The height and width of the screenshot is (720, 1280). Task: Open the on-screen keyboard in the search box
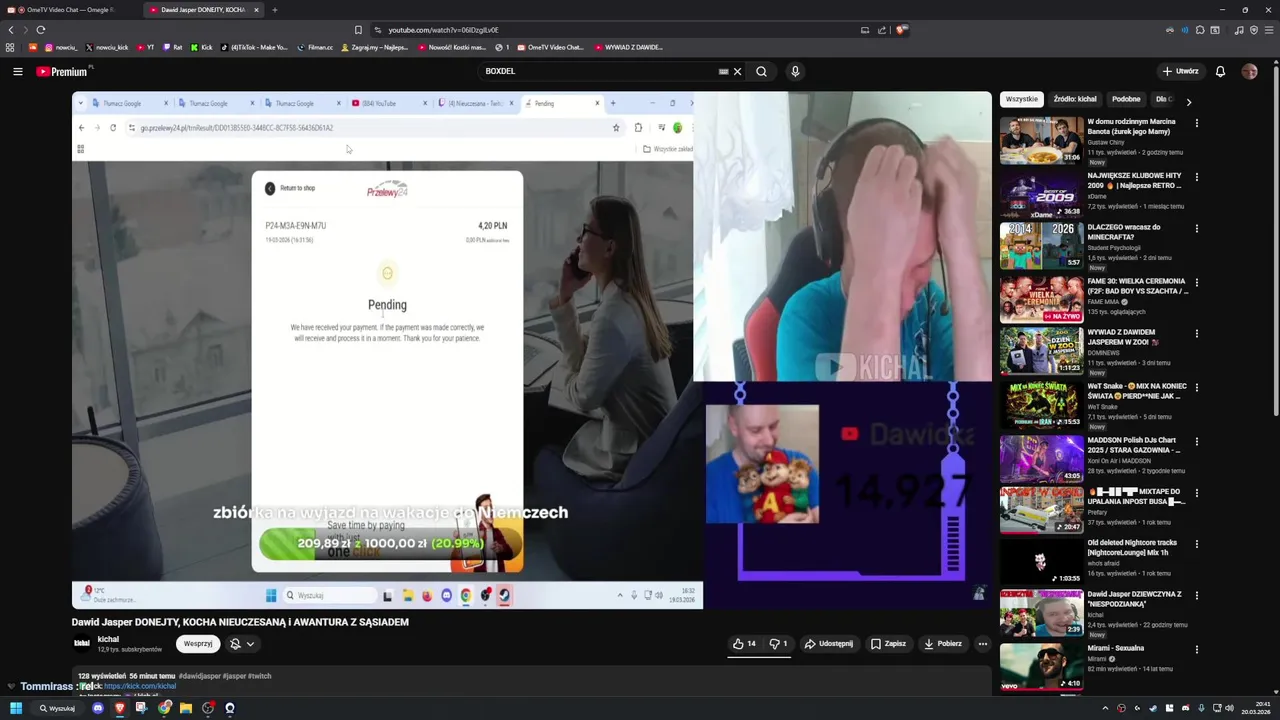click(x=723, y=71)
